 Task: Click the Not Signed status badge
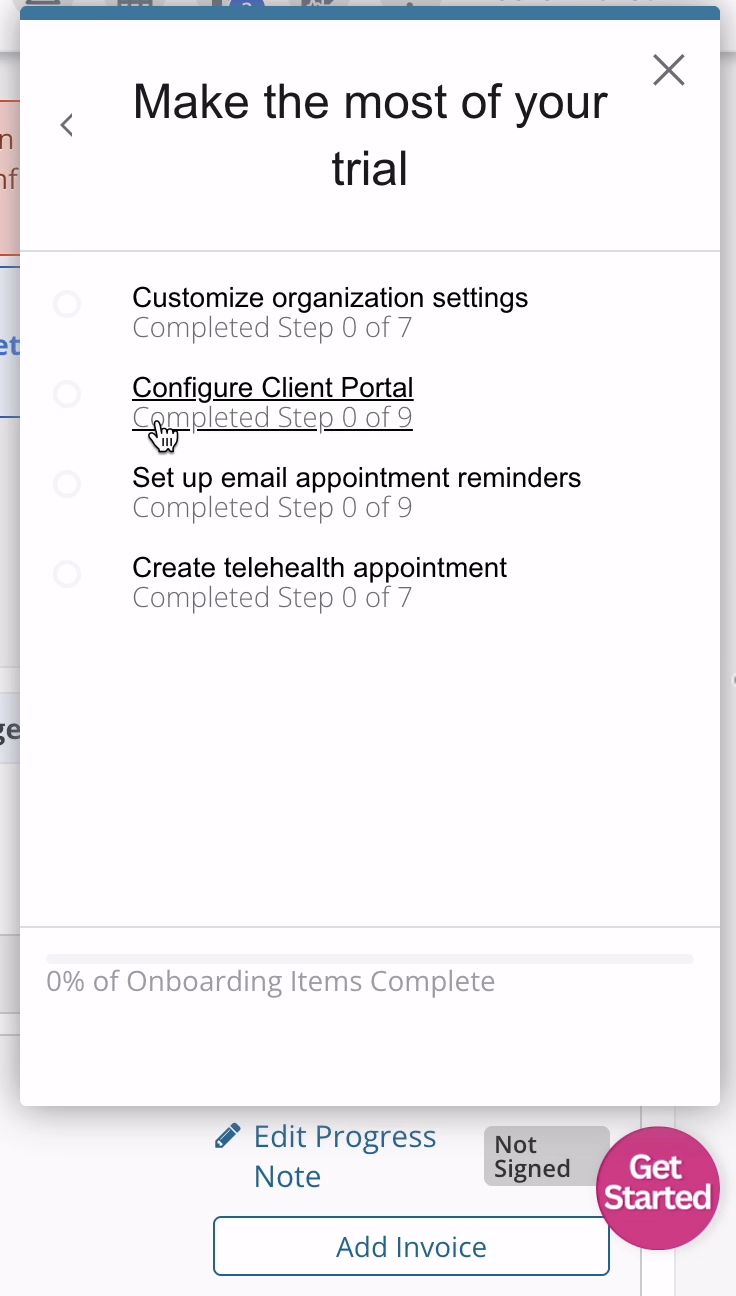tap(546, 1155)
